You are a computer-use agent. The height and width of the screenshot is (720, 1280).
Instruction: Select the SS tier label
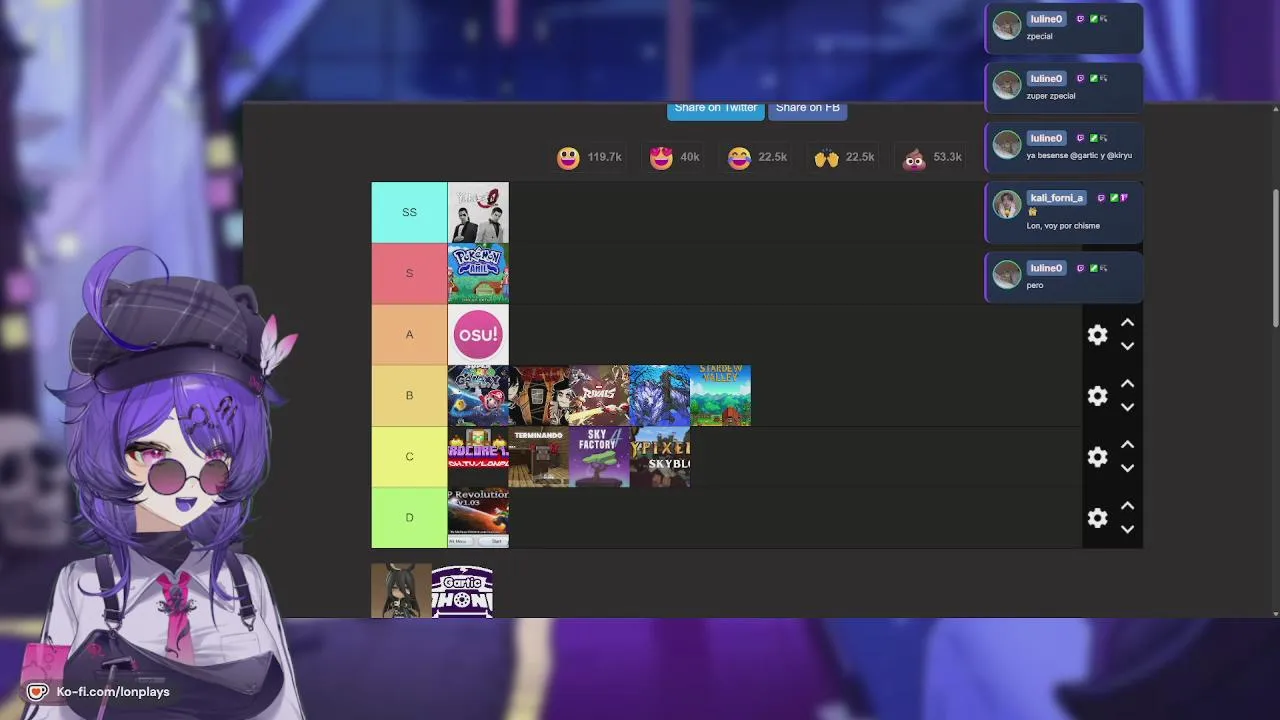(409, 212)
